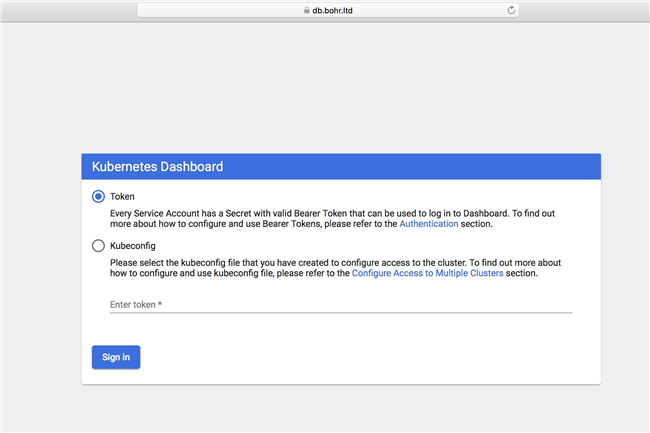Select the Kubeconfig radio button
The image size is (650, 433).
click(98, 246)
